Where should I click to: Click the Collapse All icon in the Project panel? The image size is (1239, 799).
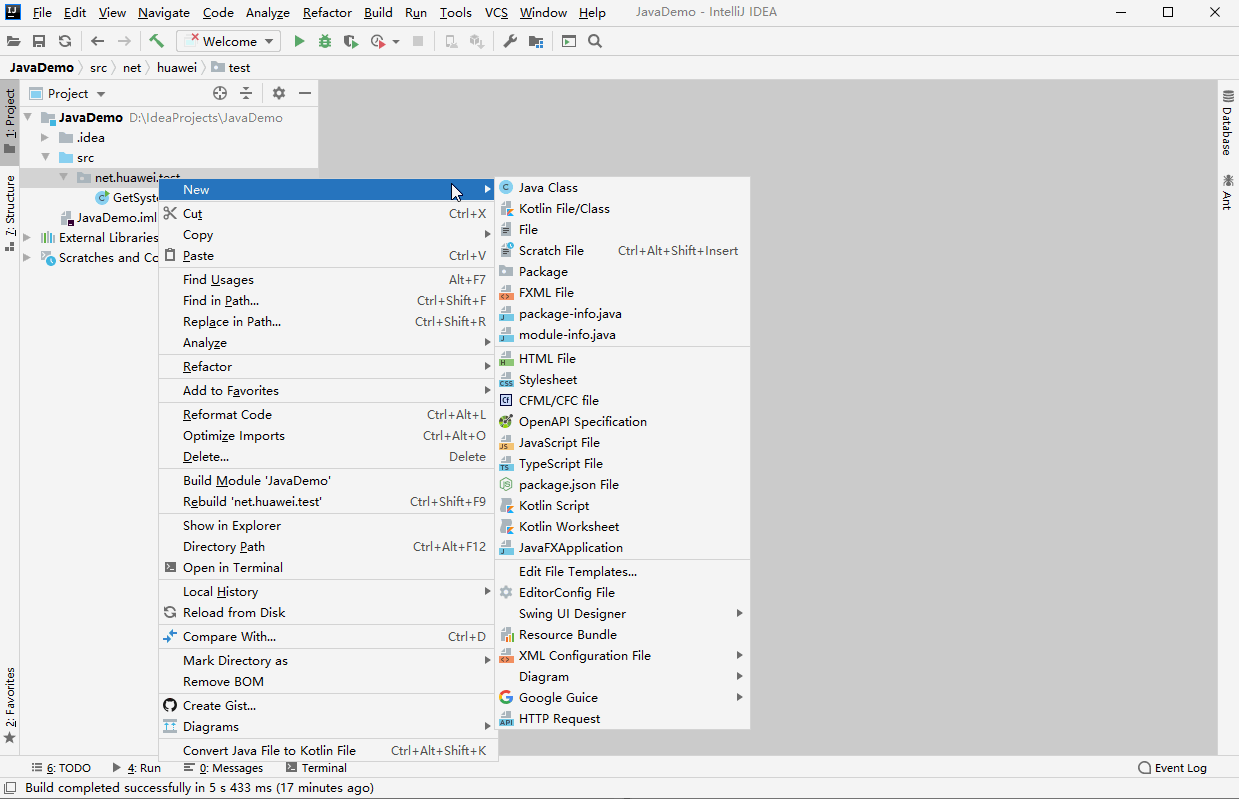246,93
